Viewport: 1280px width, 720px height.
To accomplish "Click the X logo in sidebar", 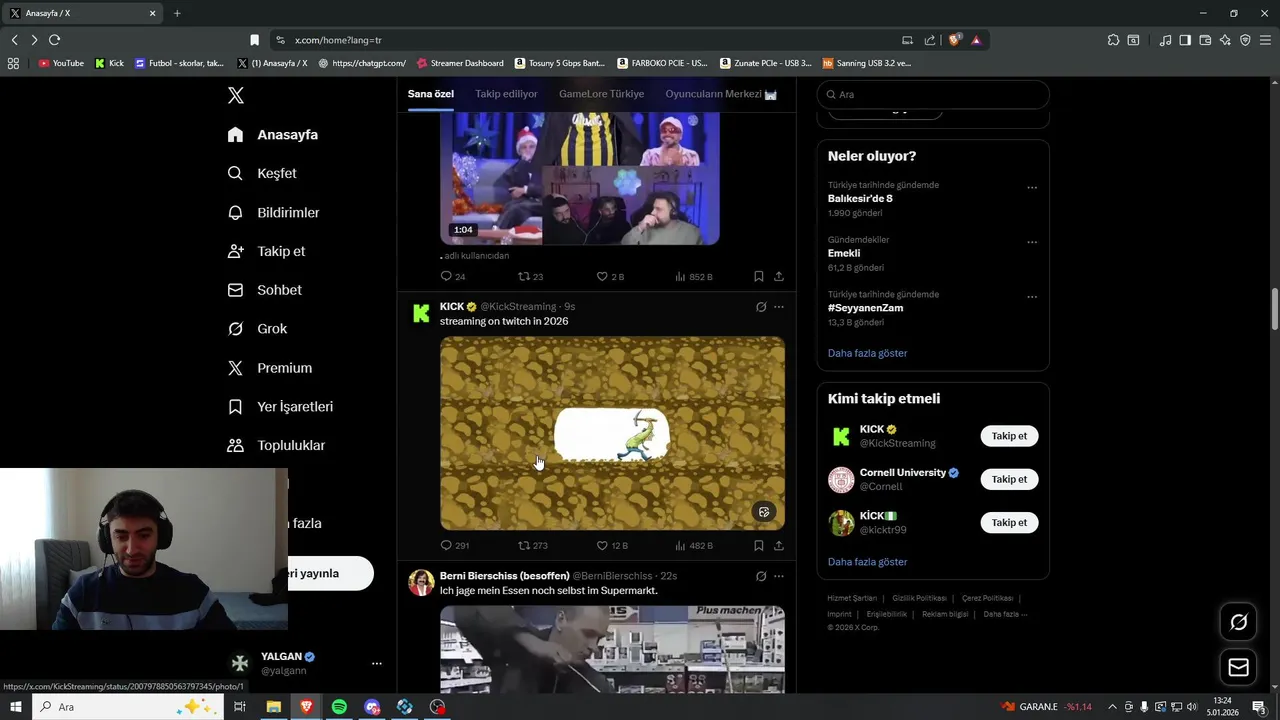I will (x=235, y=95).
